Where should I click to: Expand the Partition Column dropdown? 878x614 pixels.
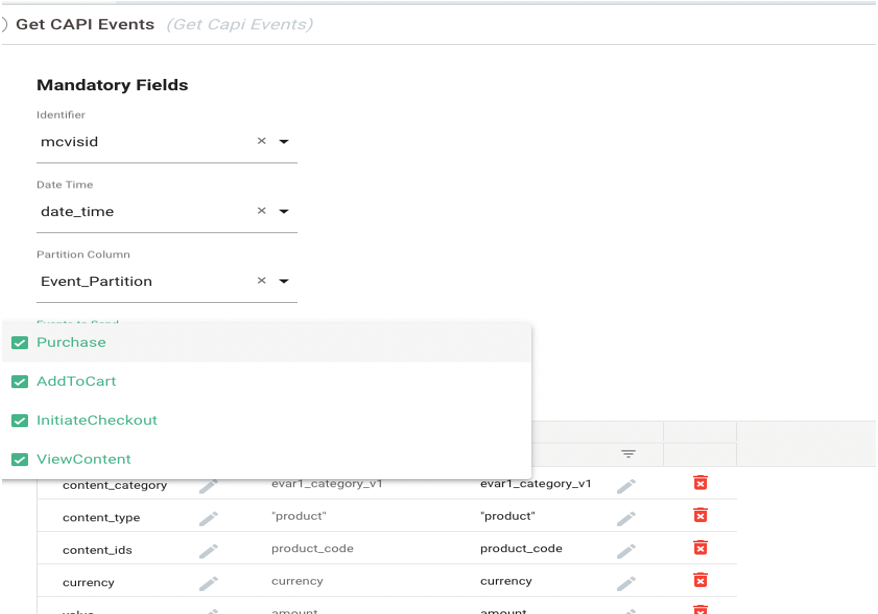(x=284, y=282)
